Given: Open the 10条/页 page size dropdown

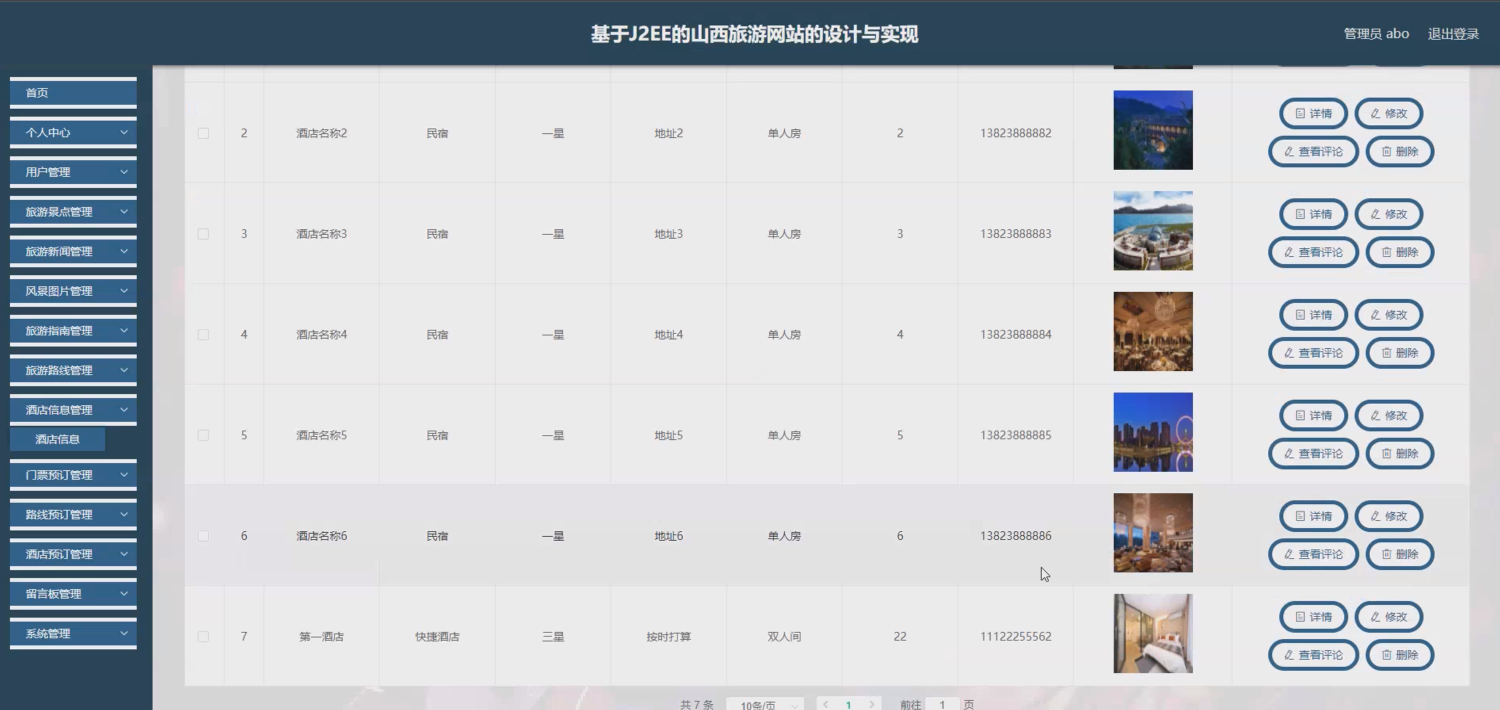Looking at the screenshot, I should click(765, 705).
